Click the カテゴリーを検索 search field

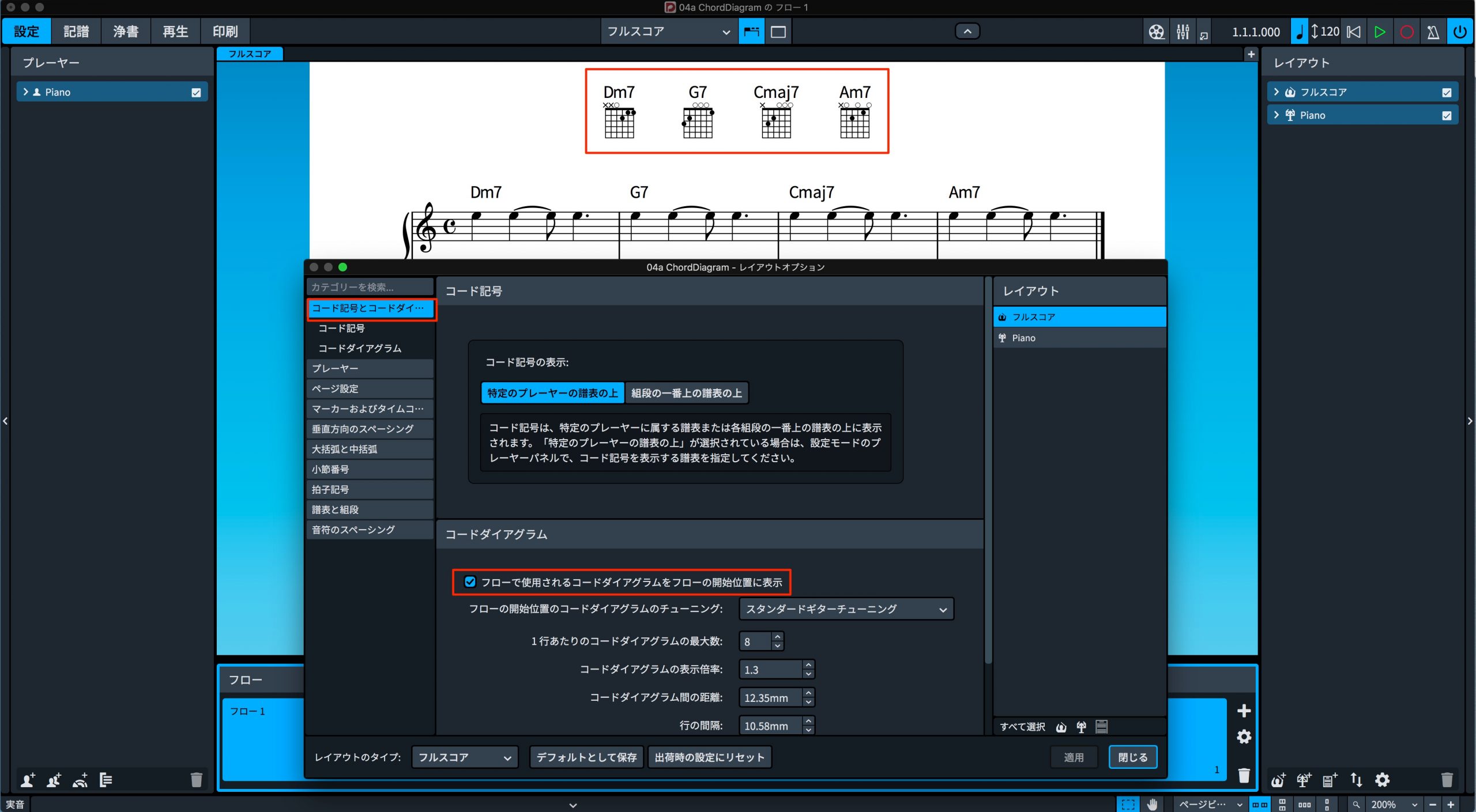point(370,286)
